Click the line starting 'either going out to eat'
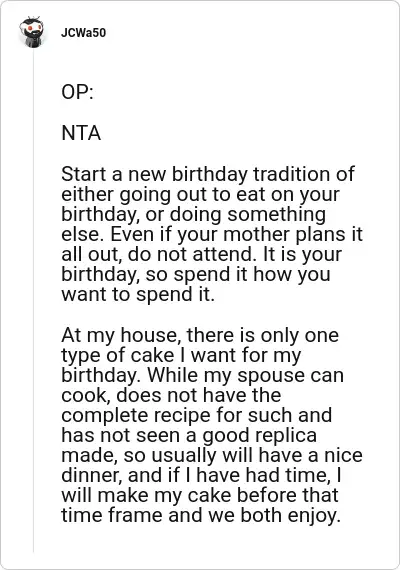The width and height of the screenshot is (400, 570). [200, 194]
